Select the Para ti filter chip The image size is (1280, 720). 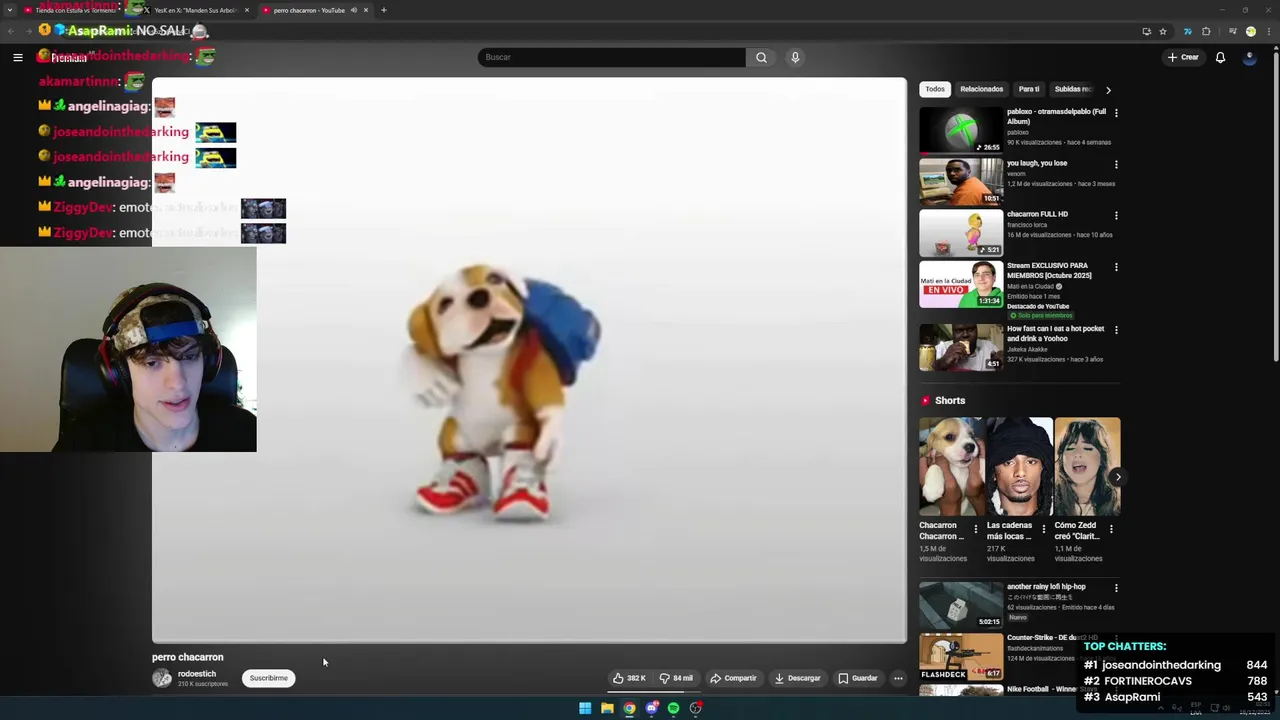pyautogui.click(x=1029, y=89)
